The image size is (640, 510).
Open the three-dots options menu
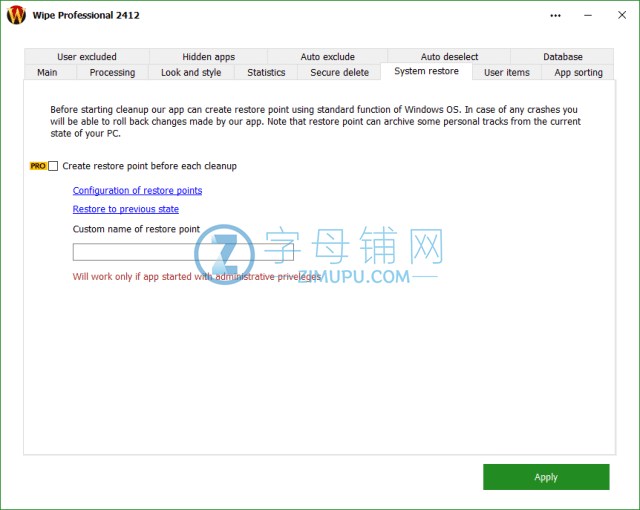[555, 16]
